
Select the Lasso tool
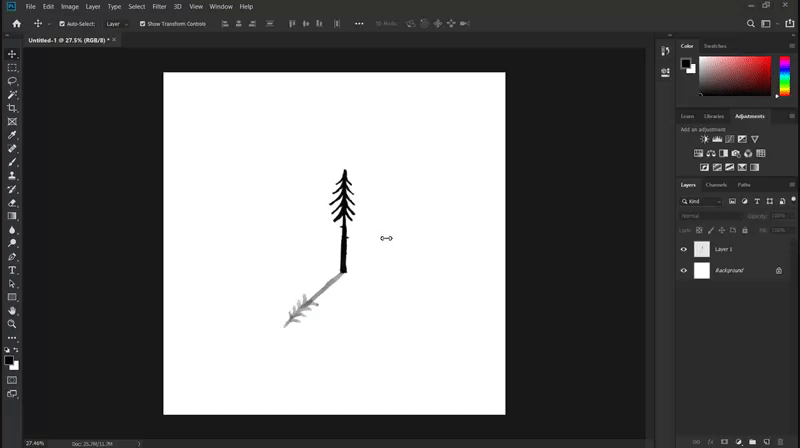click(12, 81)
